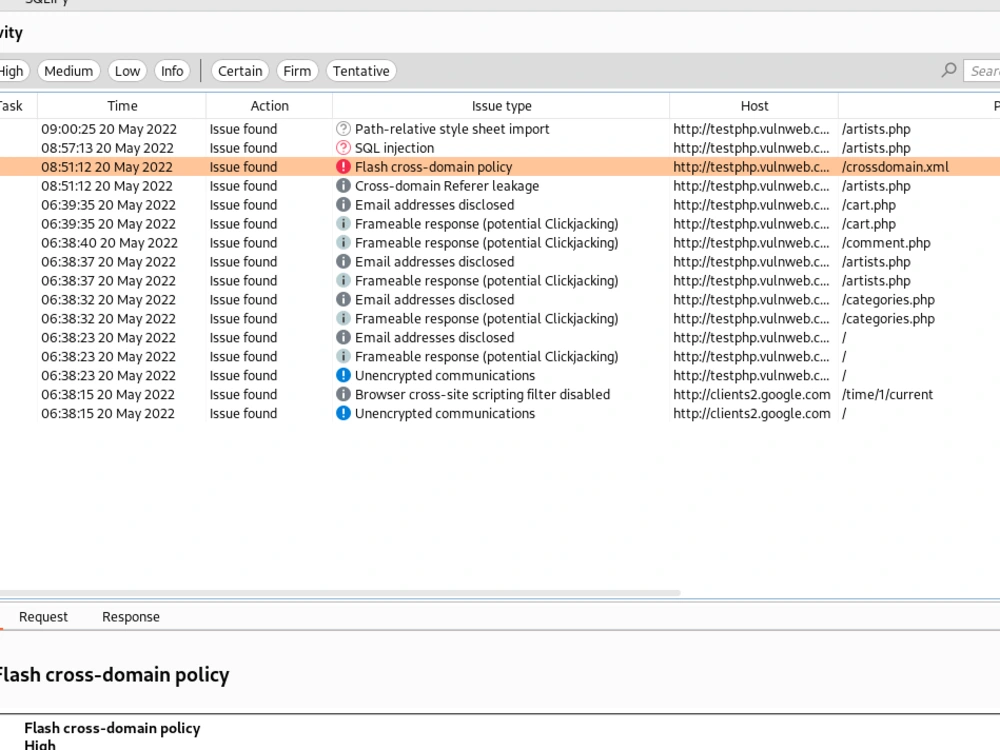Click the horizontal scrollbar below issue table
The width and height of the screenshot is (1000, 750).
(x=340, y=592)
